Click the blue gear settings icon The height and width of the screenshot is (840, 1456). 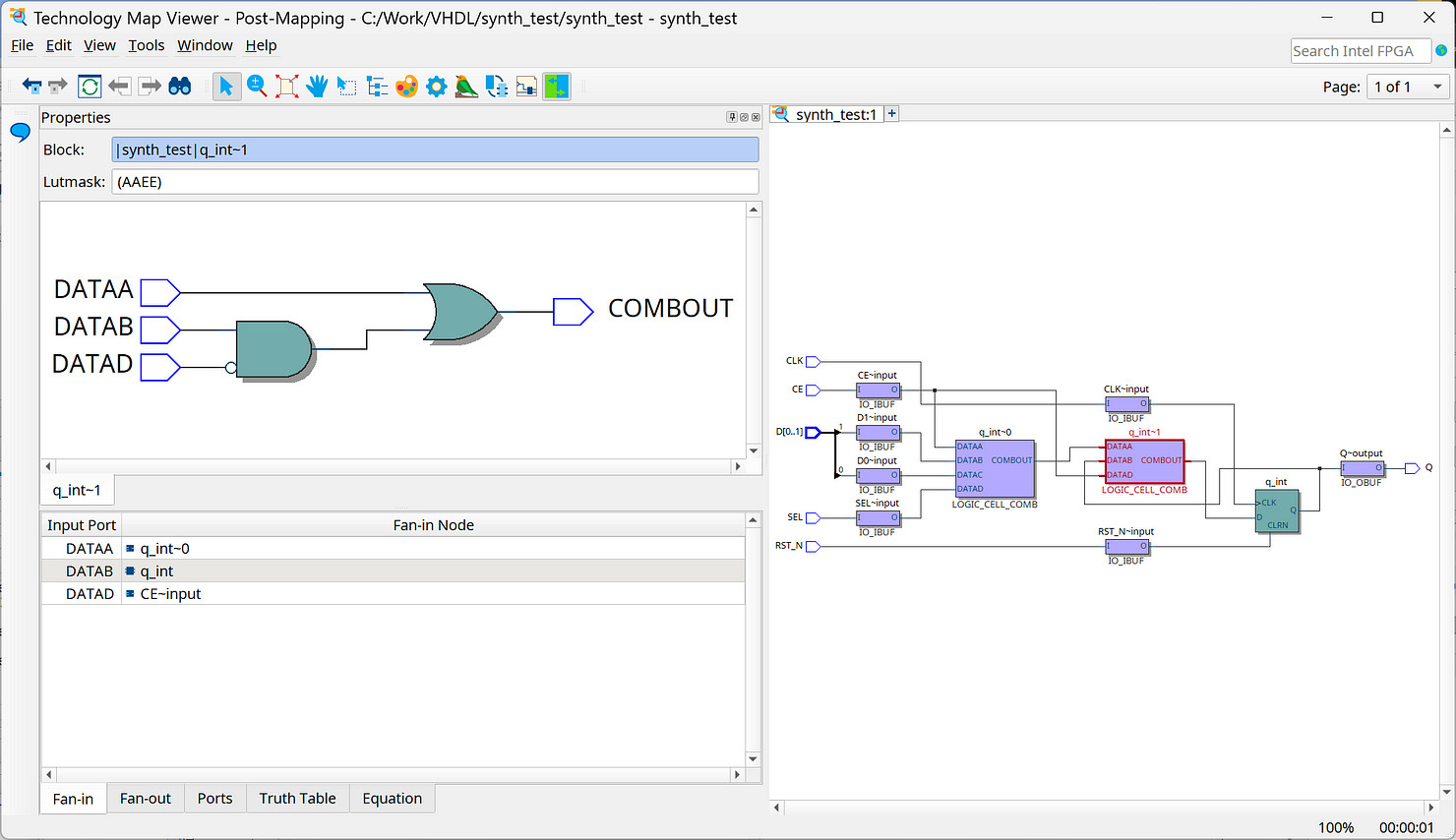click(437, 87)
